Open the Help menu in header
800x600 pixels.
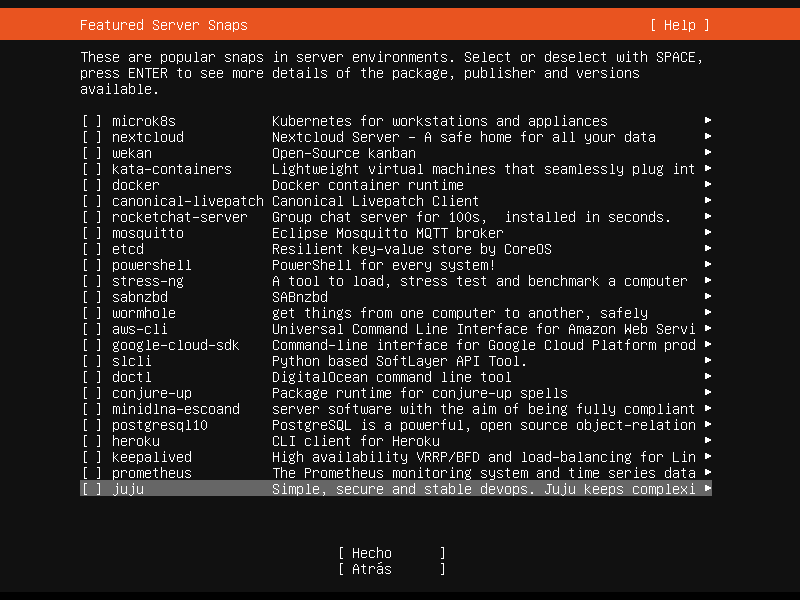point(680,25)
